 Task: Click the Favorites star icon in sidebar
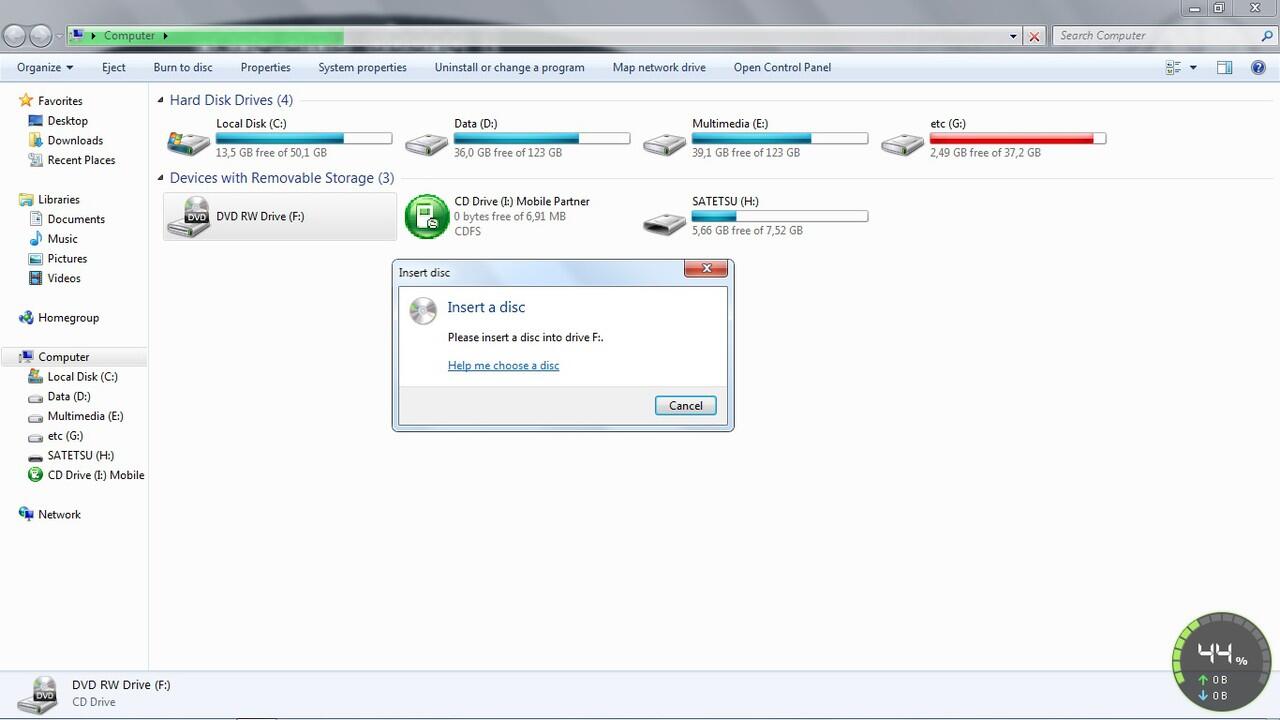click(26, 101)
